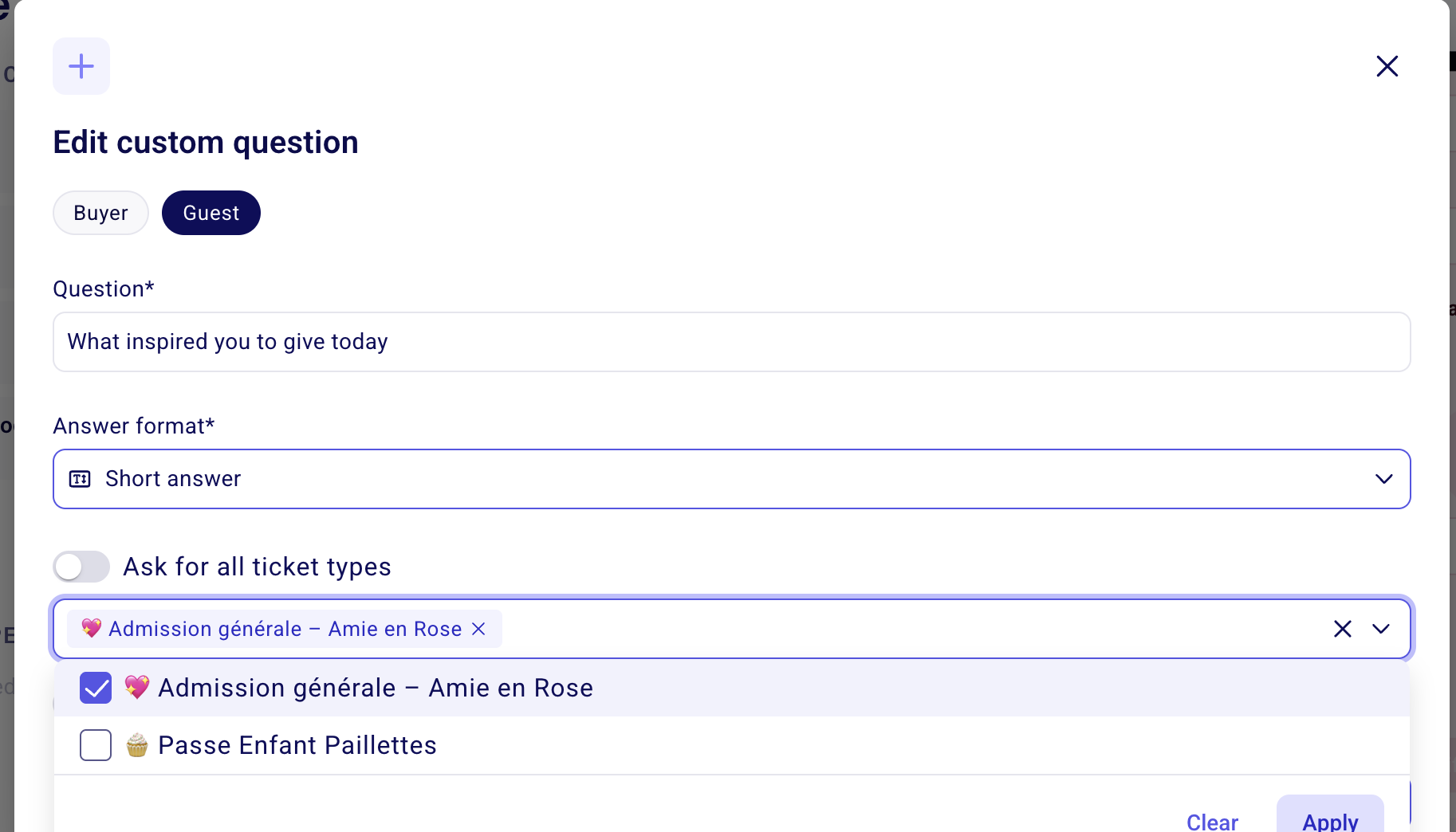This screenshot has width=1456, height=832.
Task: Click into the Question text field
Action: click(x=731, y=342)
